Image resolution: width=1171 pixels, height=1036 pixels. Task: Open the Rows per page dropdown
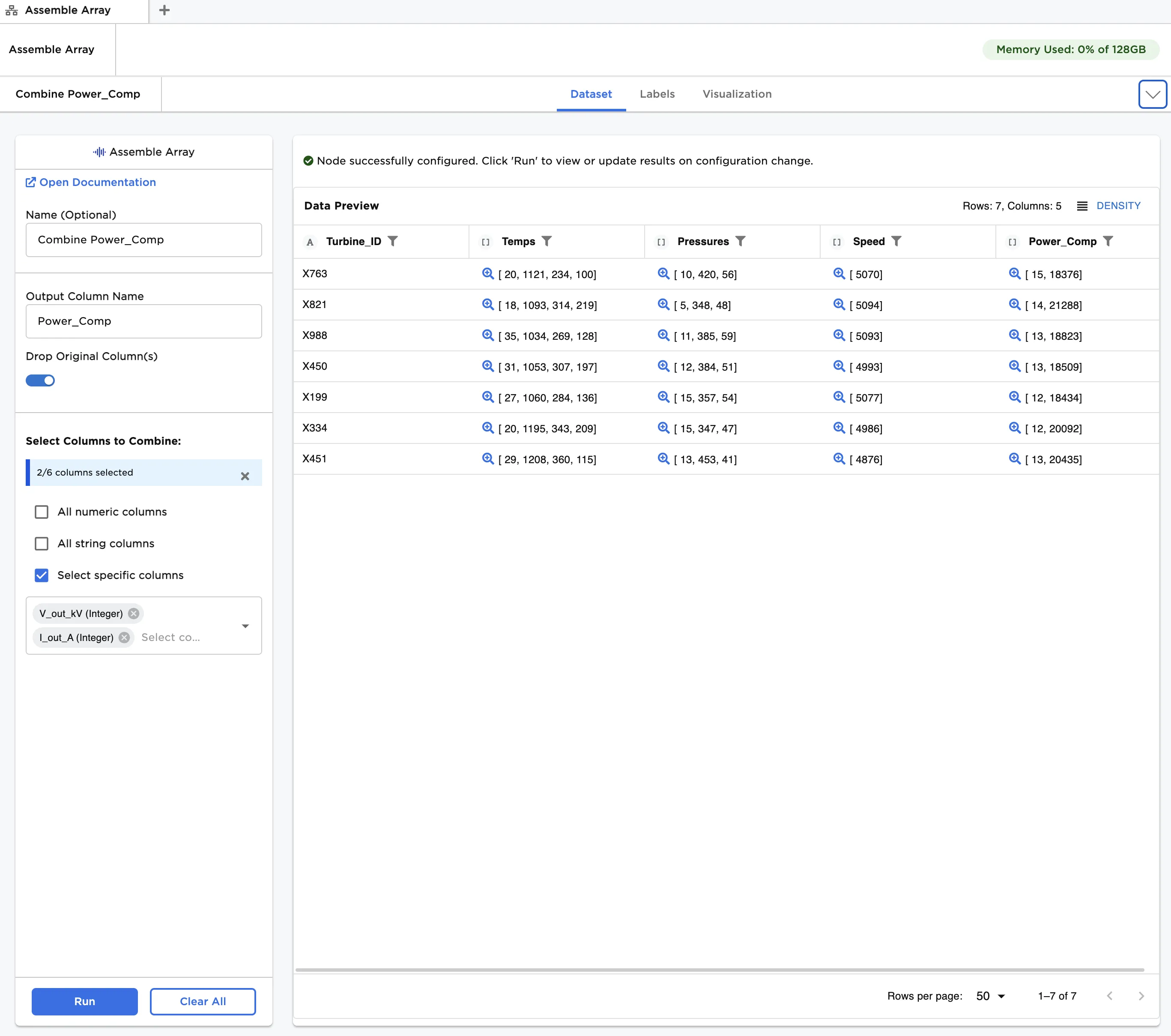point(991,996)
